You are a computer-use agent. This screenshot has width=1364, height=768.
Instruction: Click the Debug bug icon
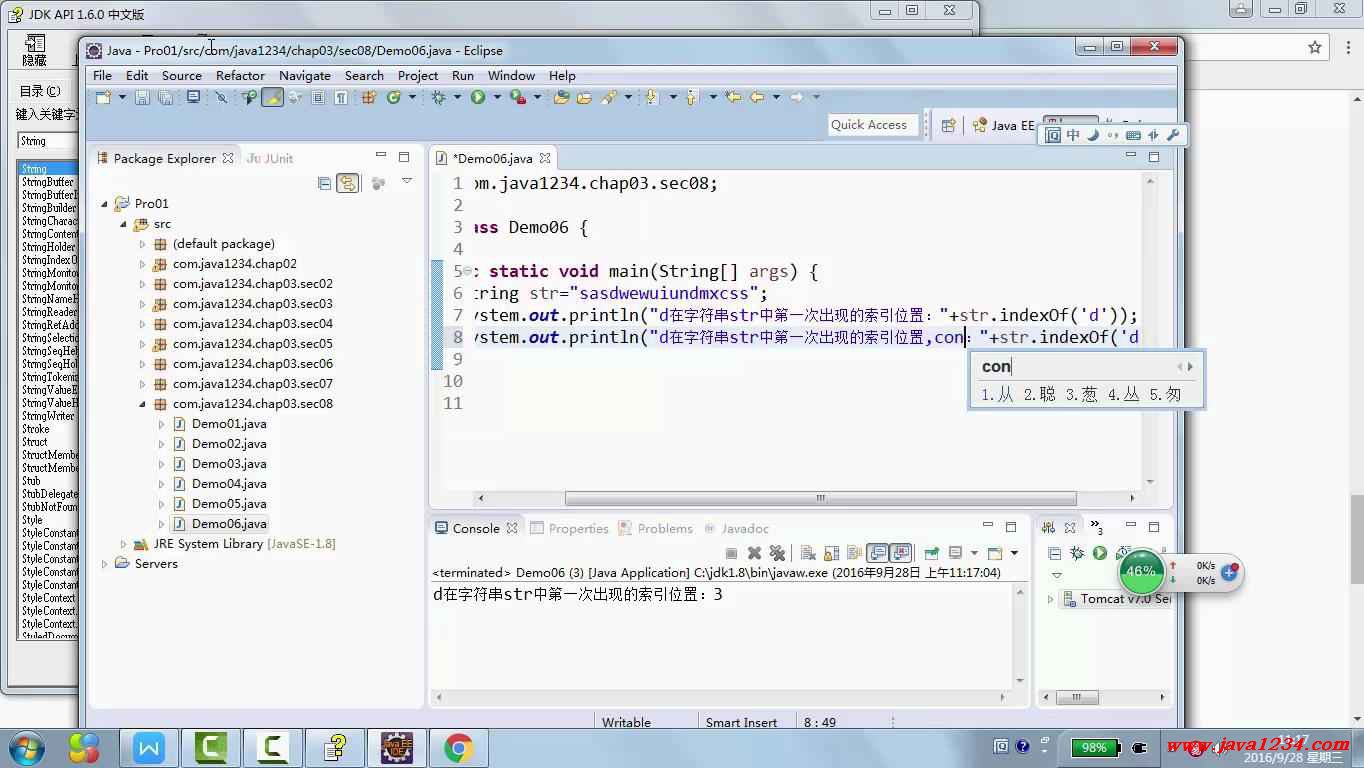pos(438,97)
